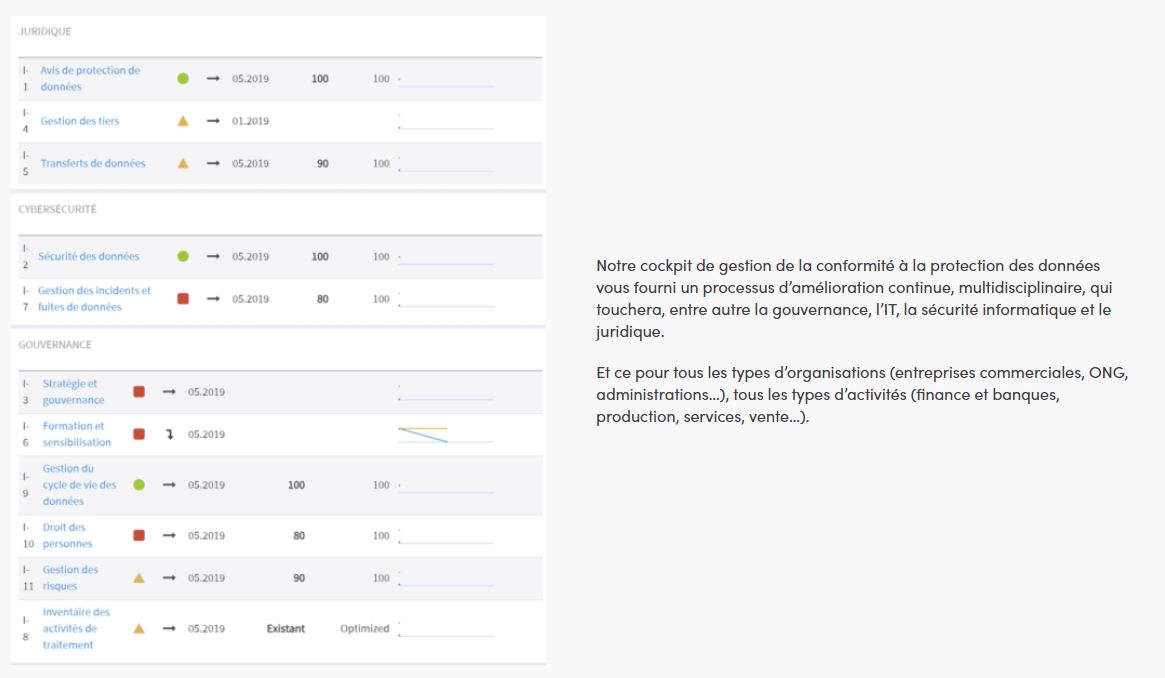Screen dimensions: 1165x678
Task: Select the GOUVERNANCE section header
Action: 55,345
